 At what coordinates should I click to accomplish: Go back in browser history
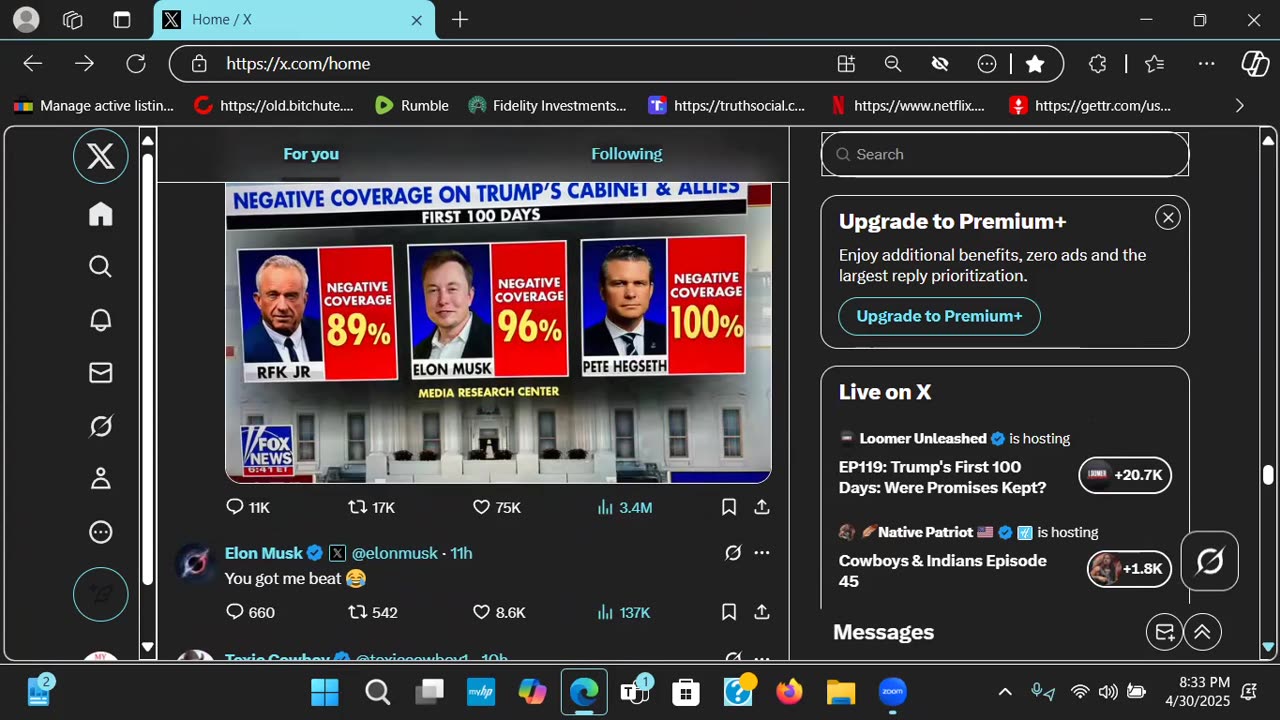pyautogui.click(x=33, y=64)
